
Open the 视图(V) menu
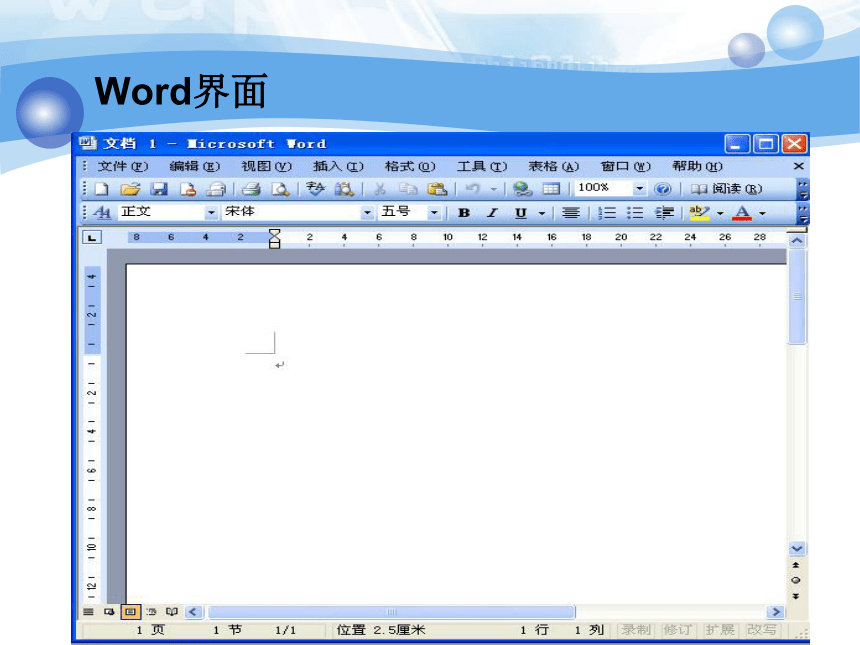coord(266,166)
